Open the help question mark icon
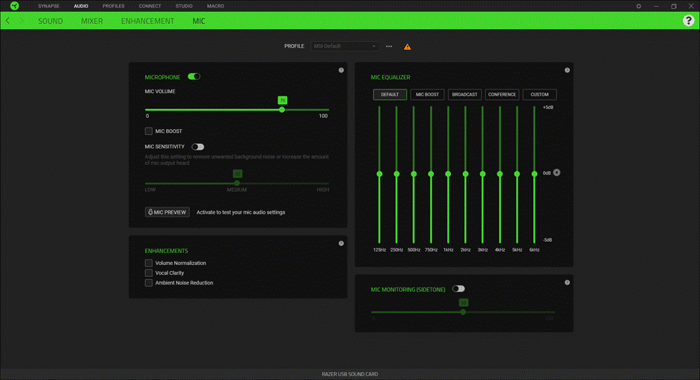This screenshot has height=380, width=700. (x=688, y=21)
